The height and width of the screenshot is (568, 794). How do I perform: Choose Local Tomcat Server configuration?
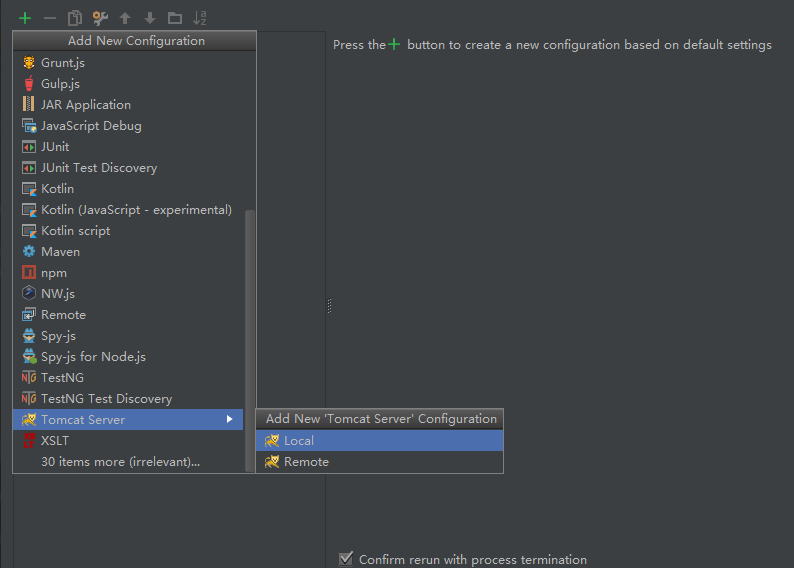pyautogui.click(x=380, y=440)
